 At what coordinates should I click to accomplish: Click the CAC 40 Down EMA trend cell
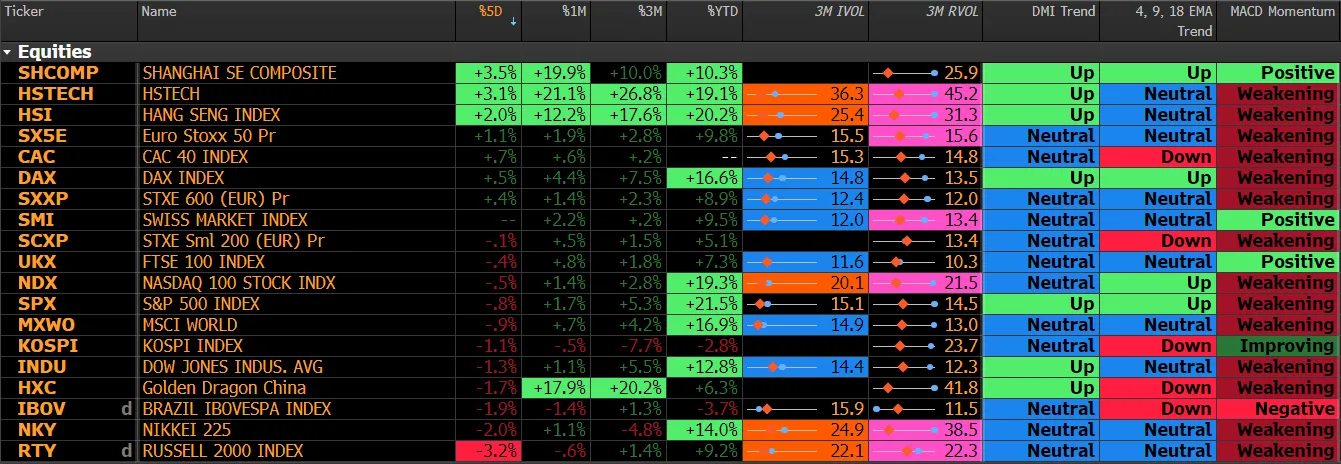pyautogui.click(x=1157, y=157)
